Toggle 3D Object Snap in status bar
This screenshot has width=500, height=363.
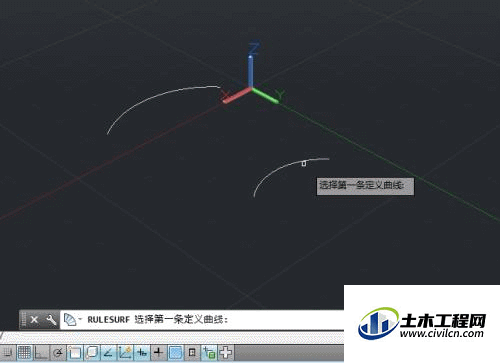click(92, 353)
